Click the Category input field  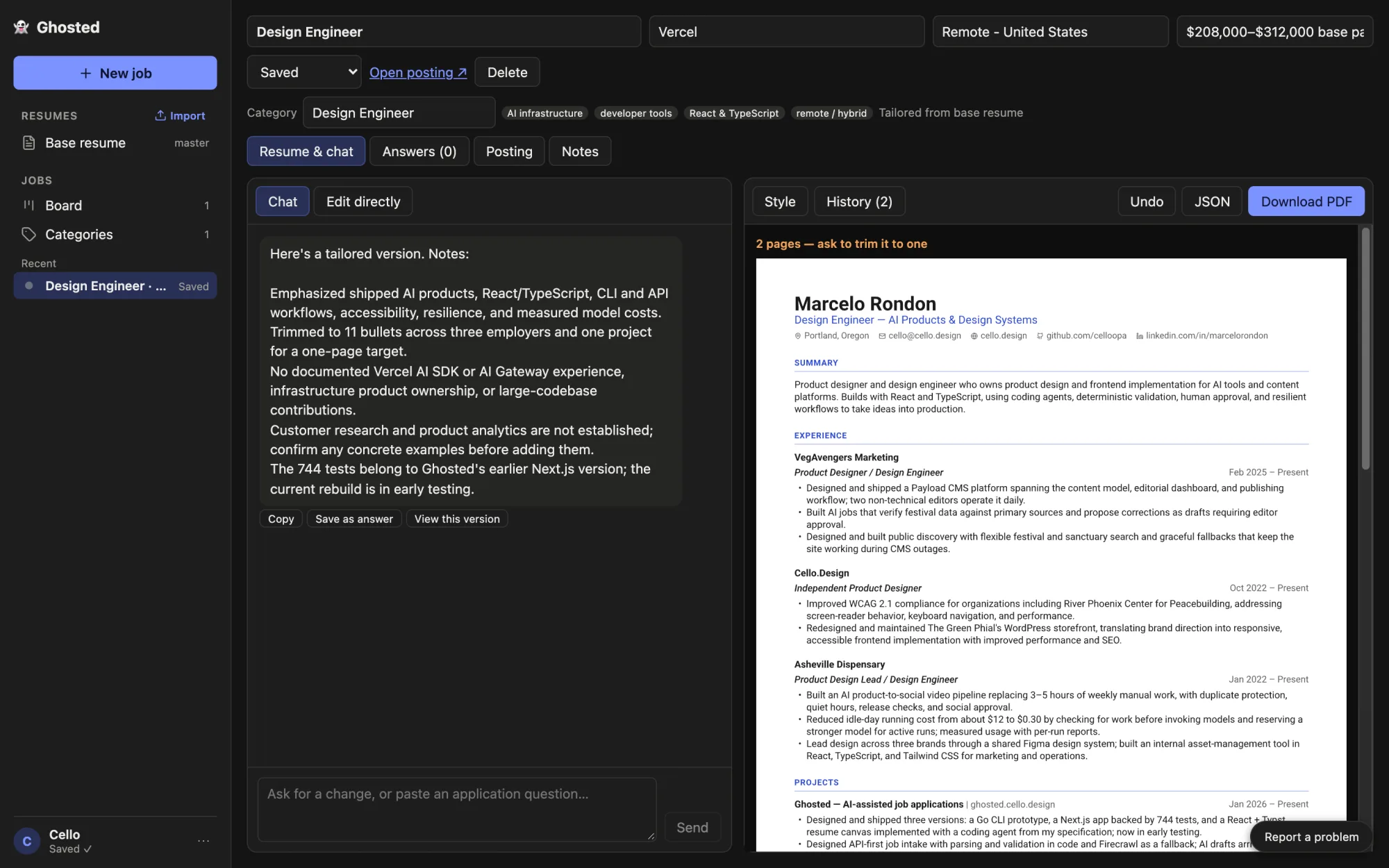(399, 112)
